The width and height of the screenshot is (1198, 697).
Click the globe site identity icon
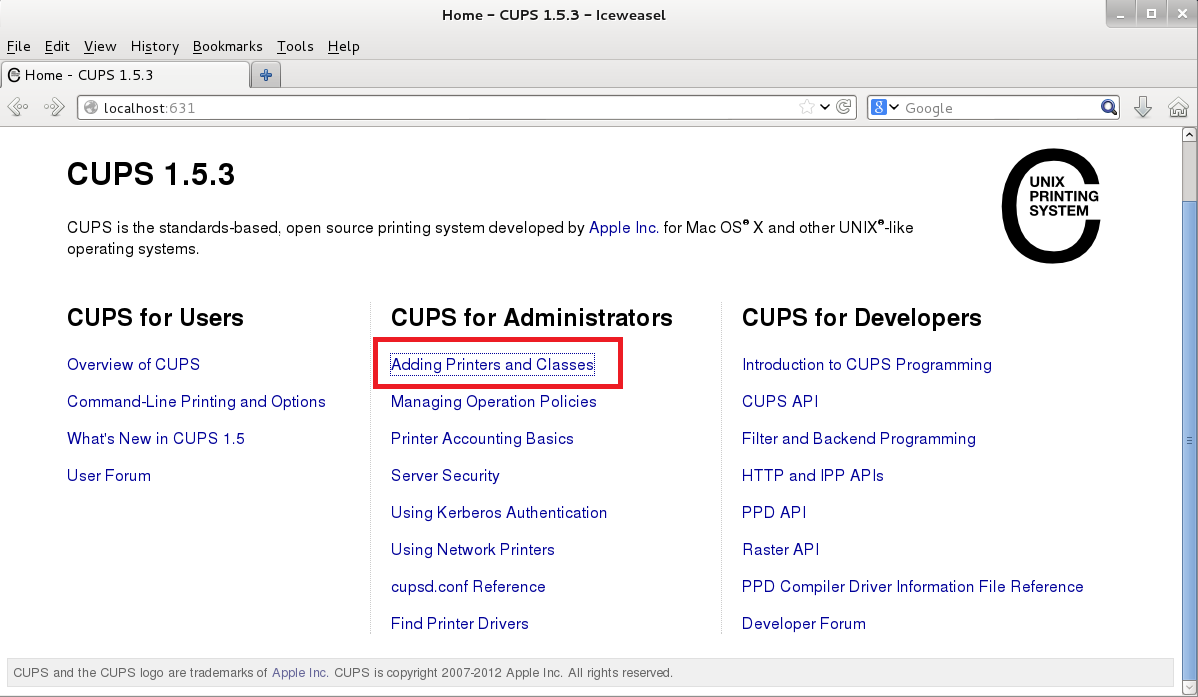tap(91, 108)
